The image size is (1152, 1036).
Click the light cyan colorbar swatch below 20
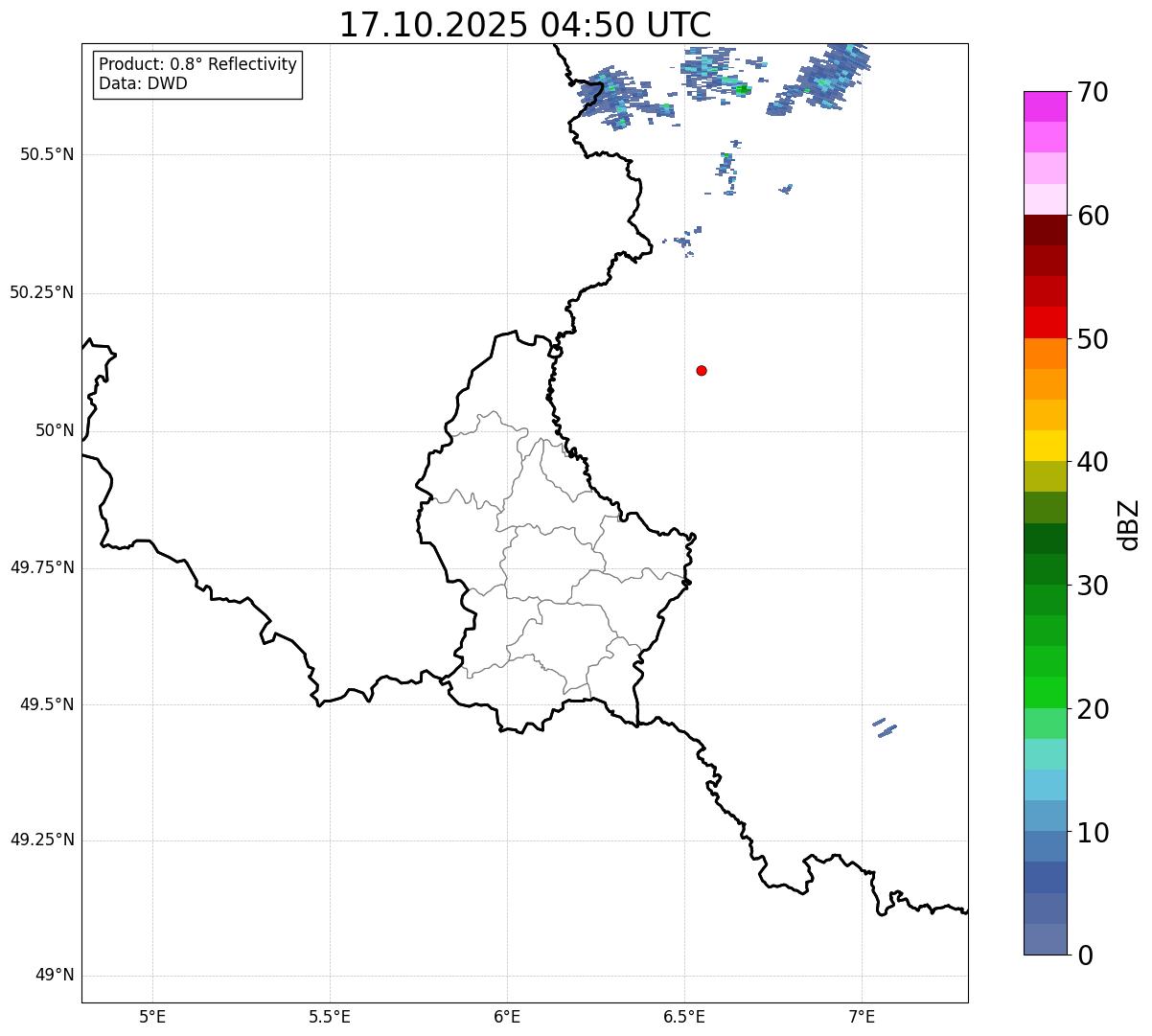click(x=1046, y=754)
